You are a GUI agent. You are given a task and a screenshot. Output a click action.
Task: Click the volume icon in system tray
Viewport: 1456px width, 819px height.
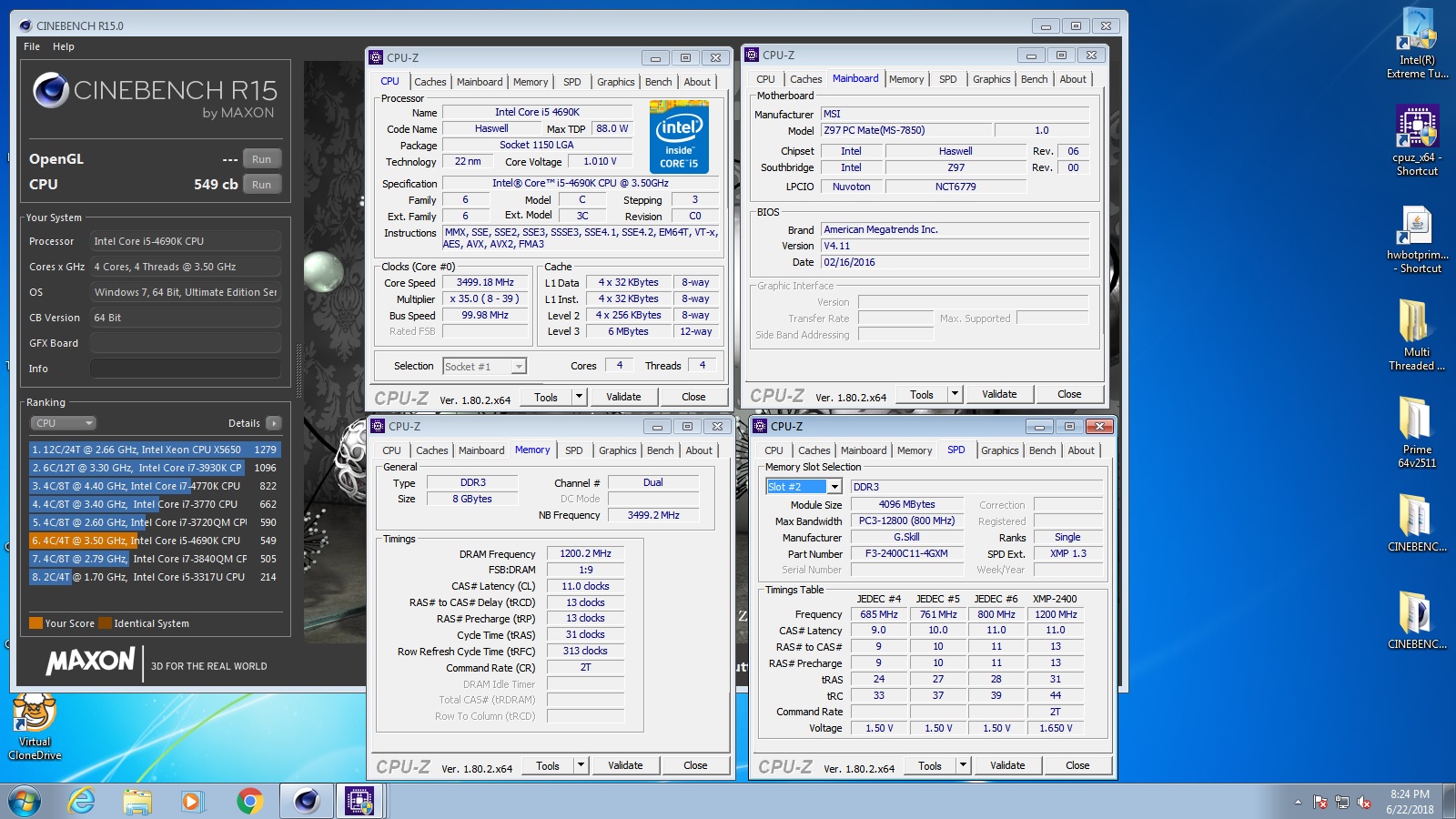(x=1363, y=802)
